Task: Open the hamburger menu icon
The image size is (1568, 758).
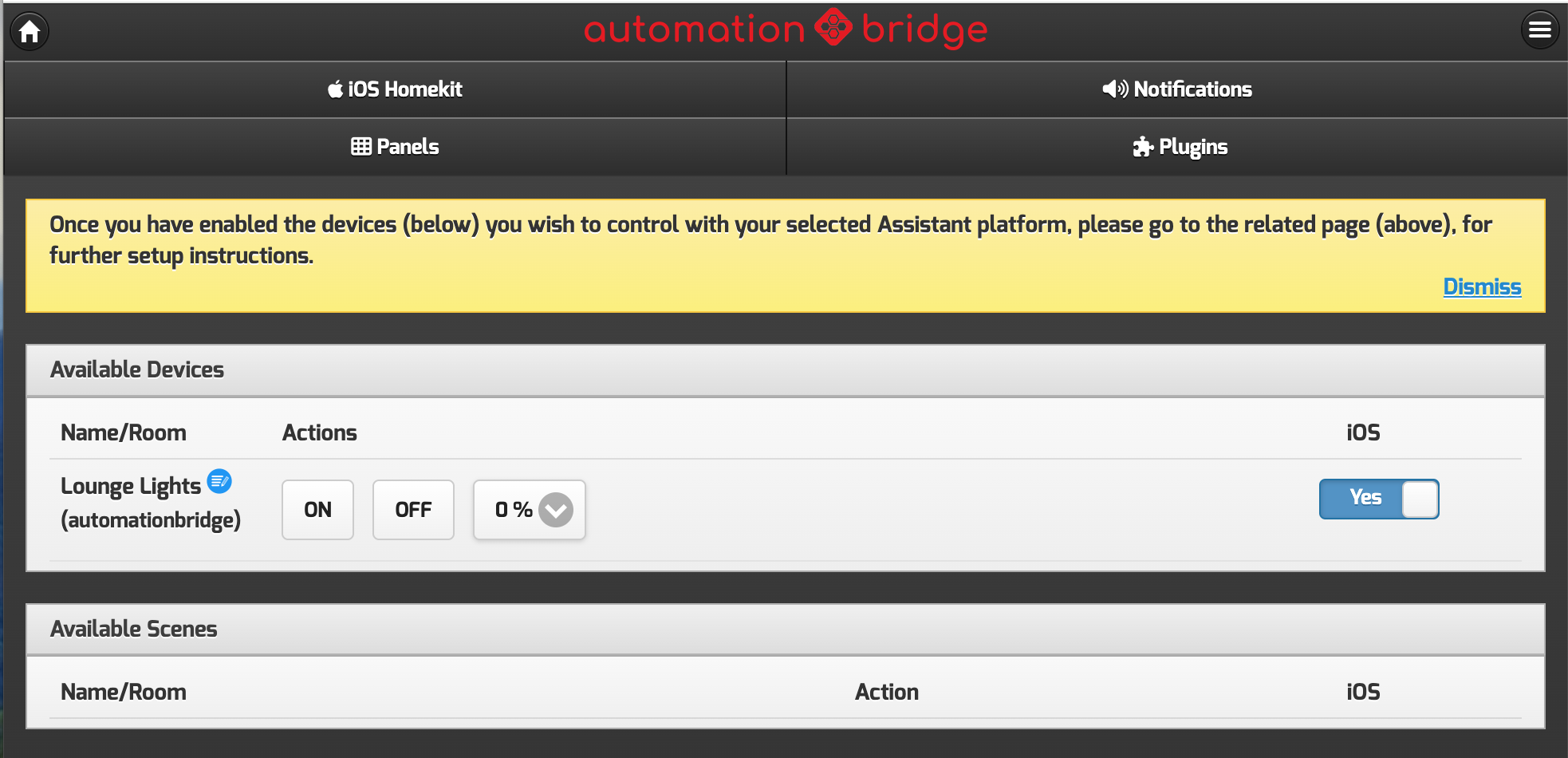Action: [x=1539, y=30]
